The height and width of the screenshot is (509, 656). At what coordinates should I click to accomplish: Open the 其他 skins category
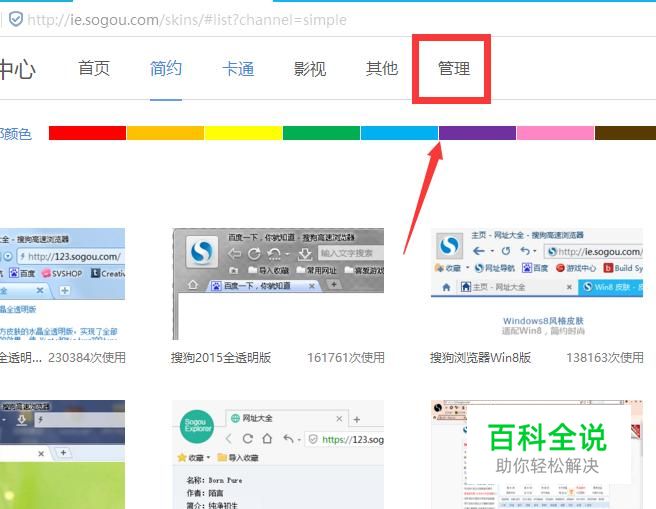pos(382,68)
